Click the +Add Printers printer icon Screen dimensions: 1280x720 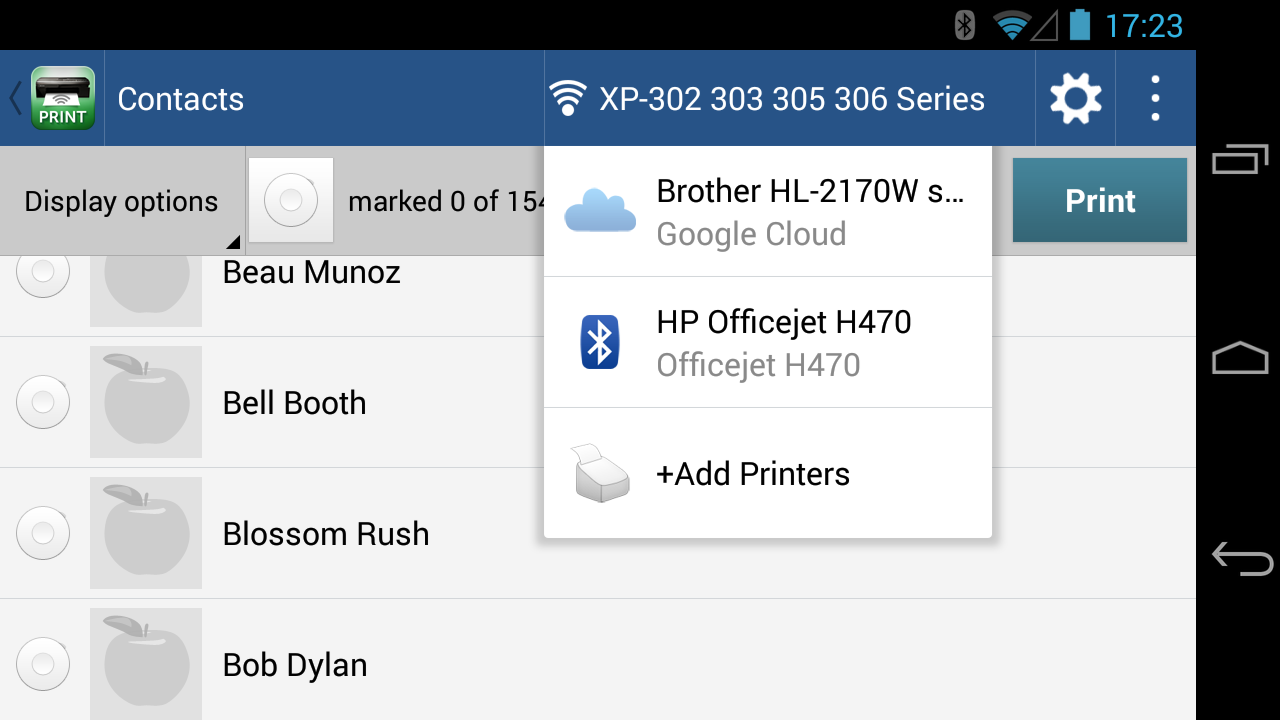[600, 473]
